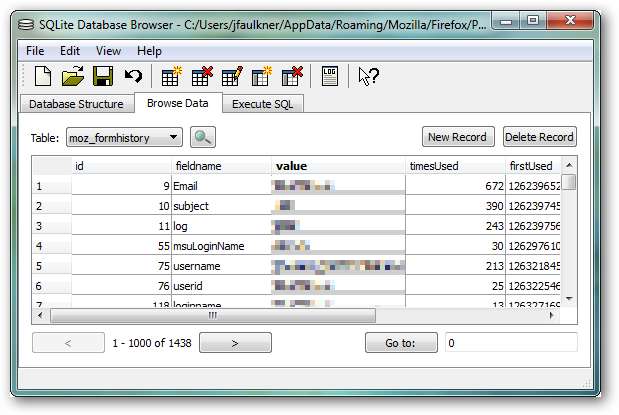
Task: Save changes with the floppy disk icon
Action: click(x=102, y=76)
